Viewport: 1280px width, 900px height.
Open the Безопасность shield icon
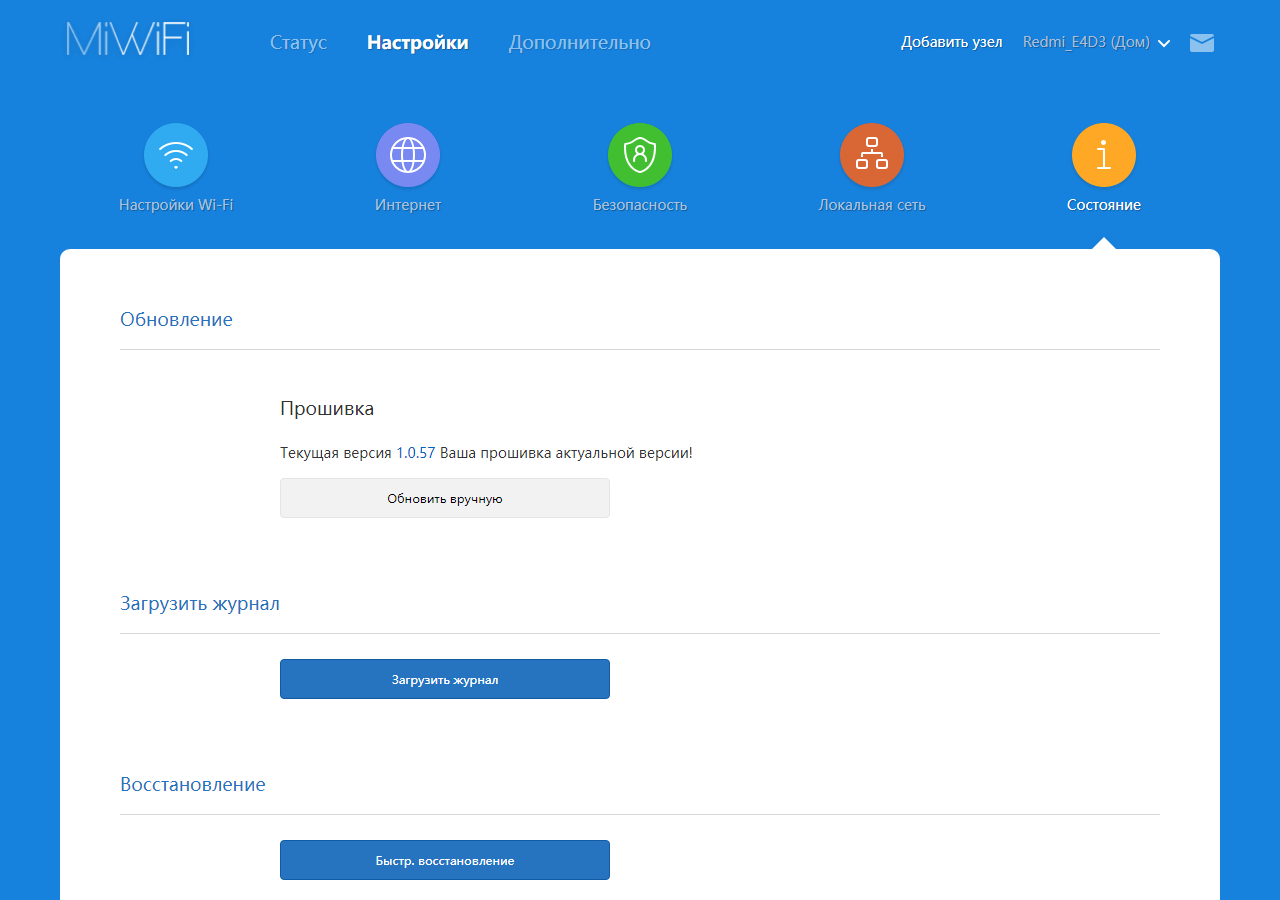(x=640, y=155)
